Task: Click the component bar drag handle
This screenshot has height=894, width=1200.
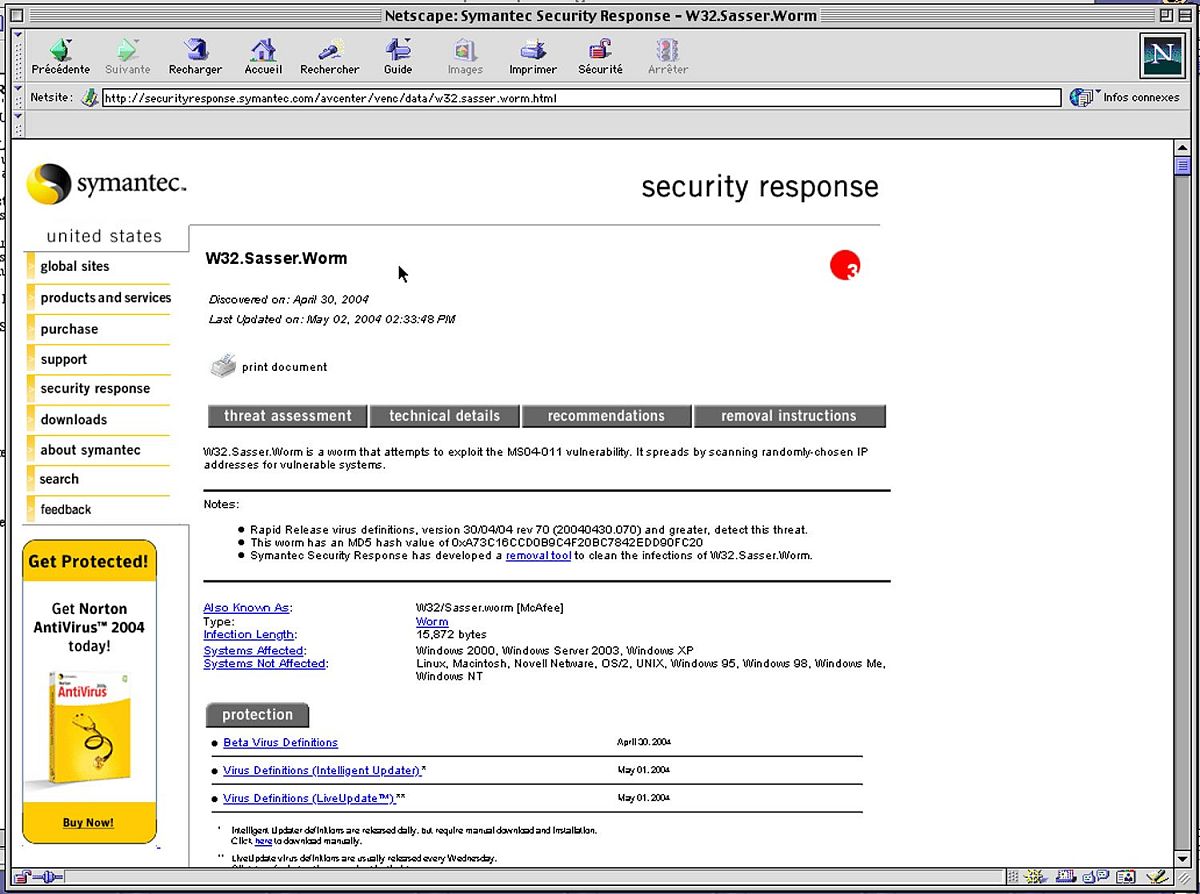Action: 1014,877
